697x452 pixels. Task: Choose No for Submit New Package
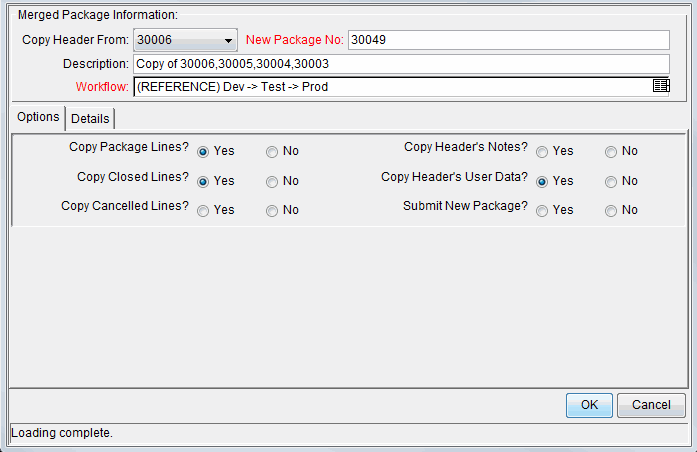click(611, 211)
